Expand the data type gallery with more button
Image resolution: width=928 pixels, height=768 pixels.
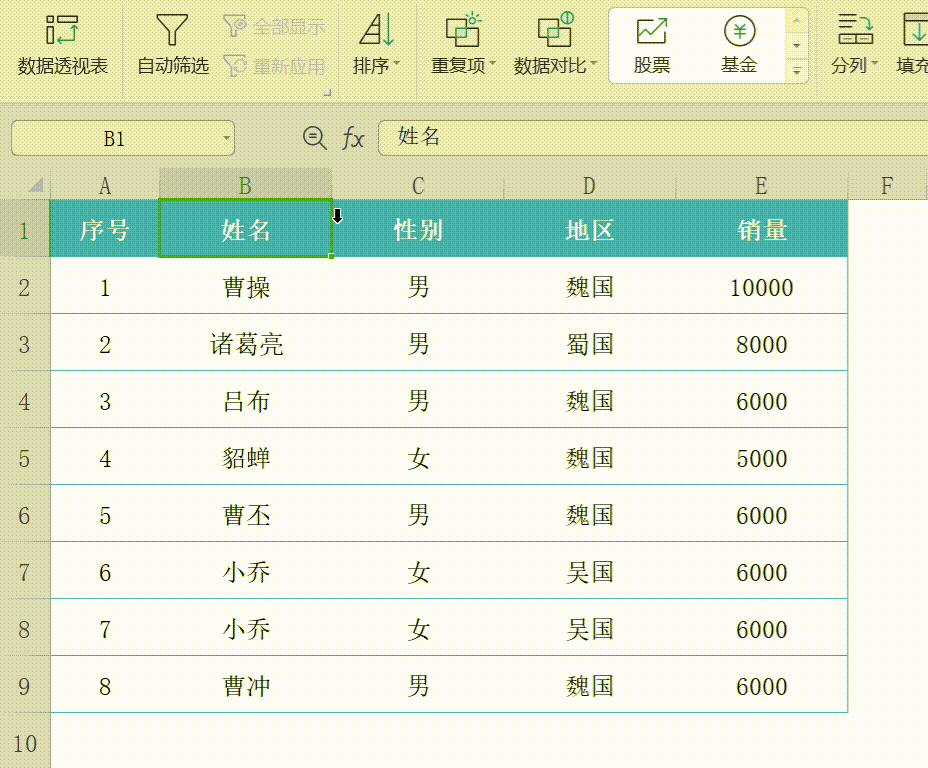click(795, 70)
